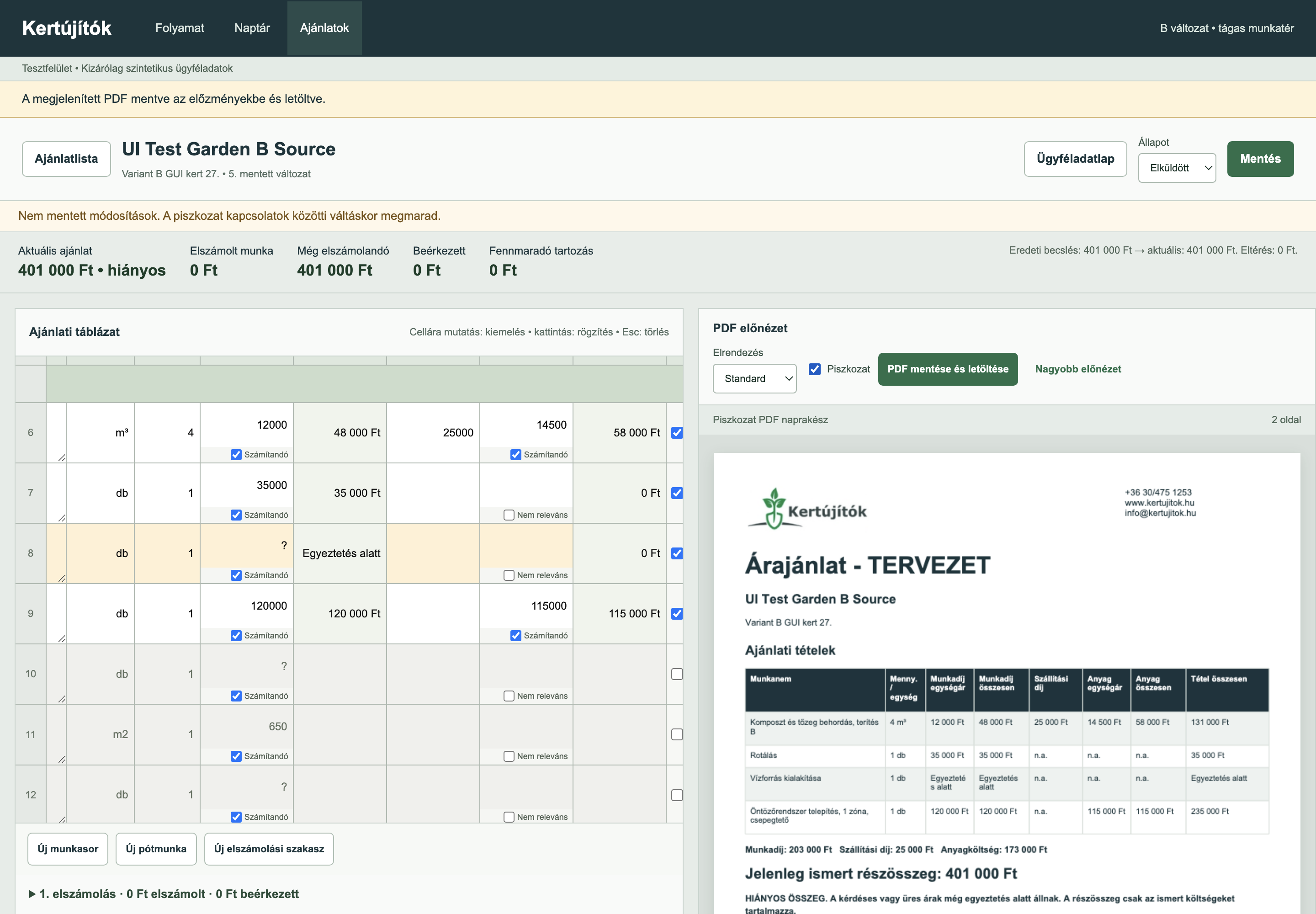
Task: Enable the row 10 include checkbox
Action: pos(676,674)
